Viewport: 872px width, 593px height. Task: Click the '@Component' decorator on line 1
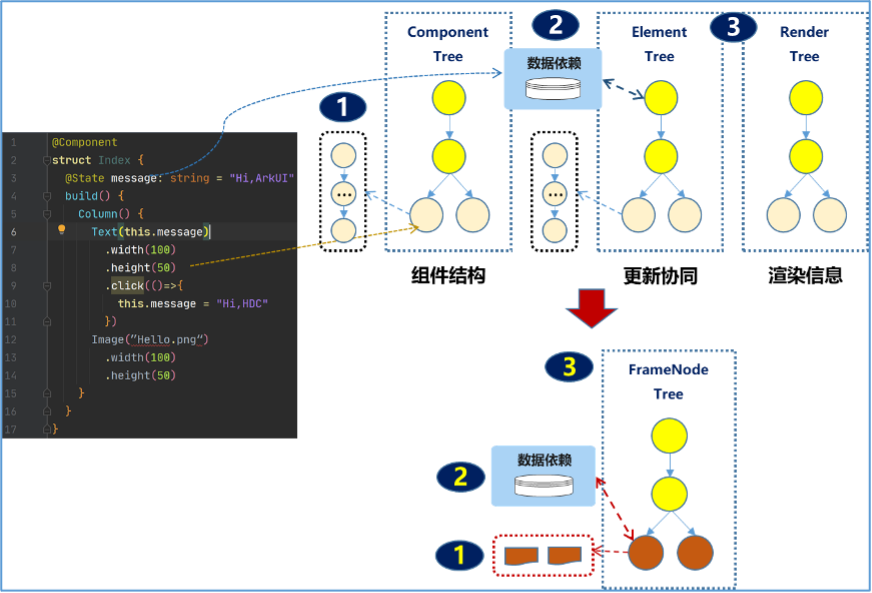coord(85,142)
